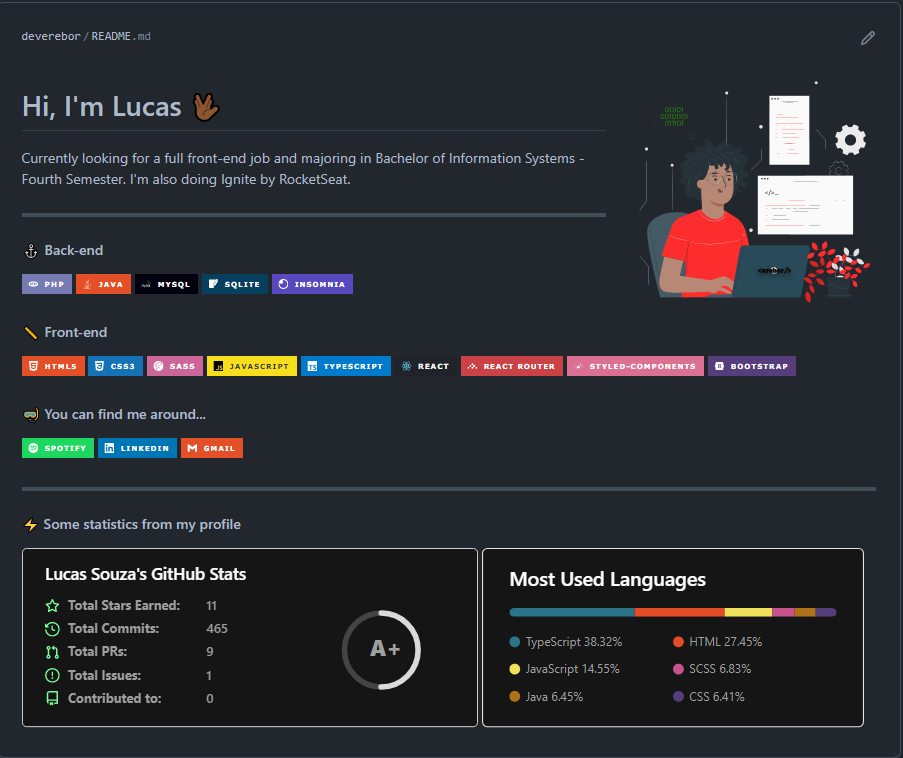903x758 pixels.
Task: Click the MySQL badge
Action: 166,284
